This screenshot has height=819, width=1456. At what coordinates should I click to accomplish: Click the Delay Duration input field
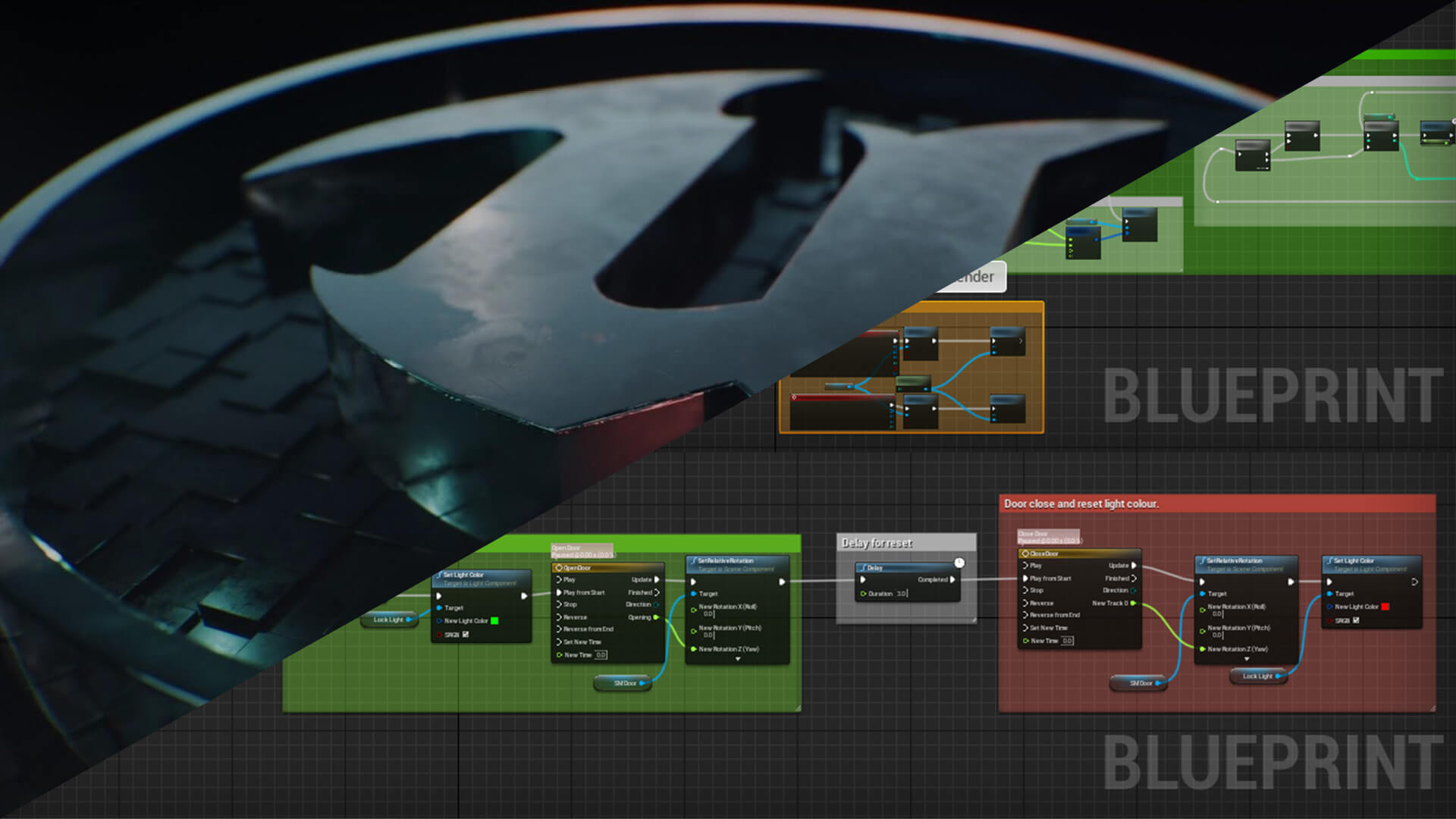coord(902,594)
